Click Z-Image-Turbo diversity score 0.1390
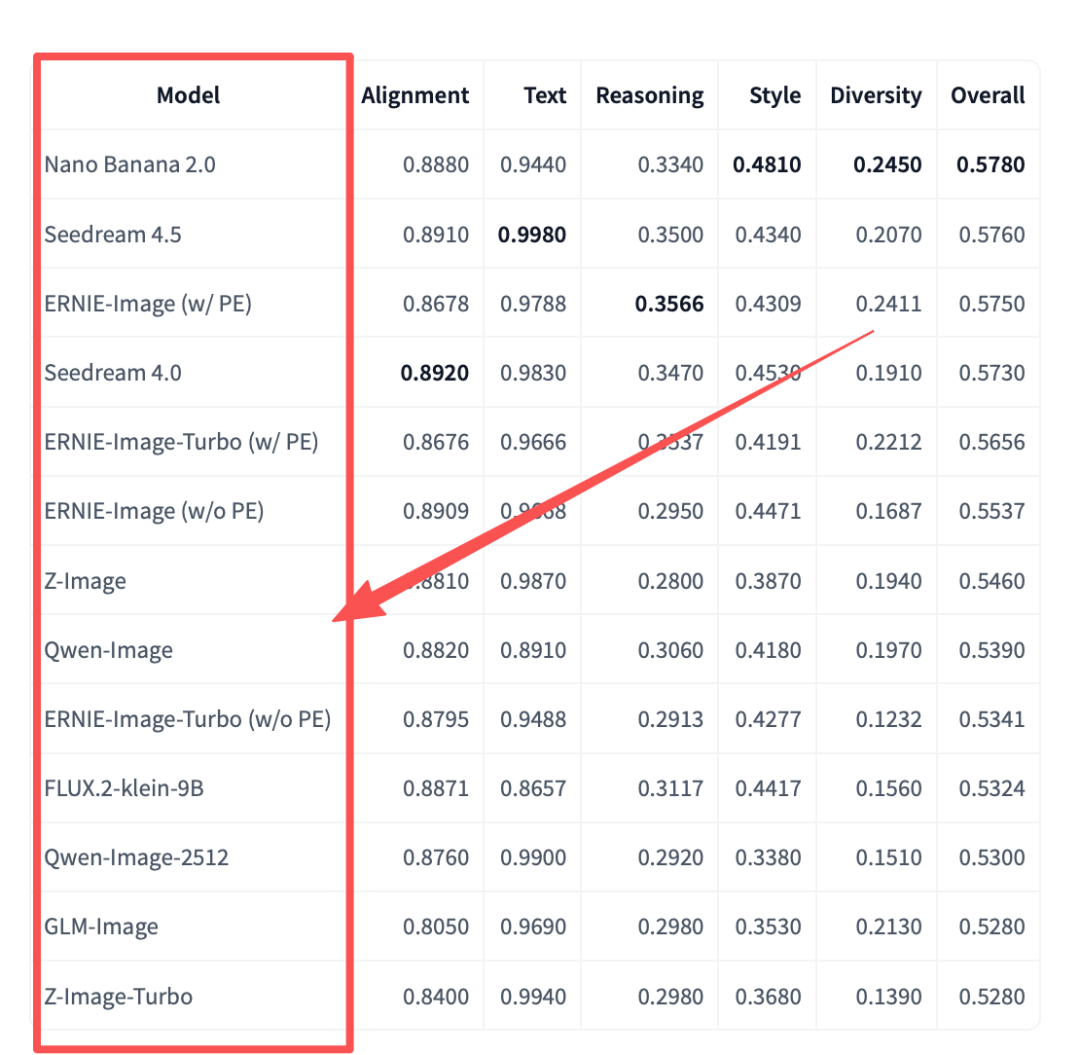This screenshot has height=1055, width=1080. coord(889,997)
